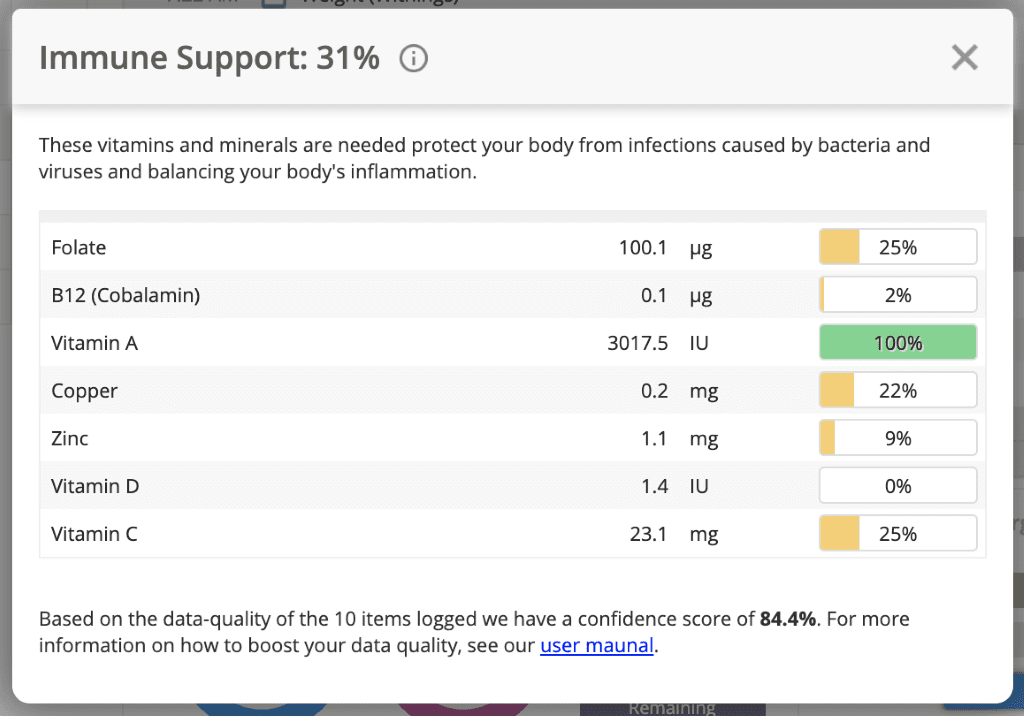The height and width of the screenshot is (716, 1024).
Task: Select the Vitamin A row label
Action: tap(94, 343)
